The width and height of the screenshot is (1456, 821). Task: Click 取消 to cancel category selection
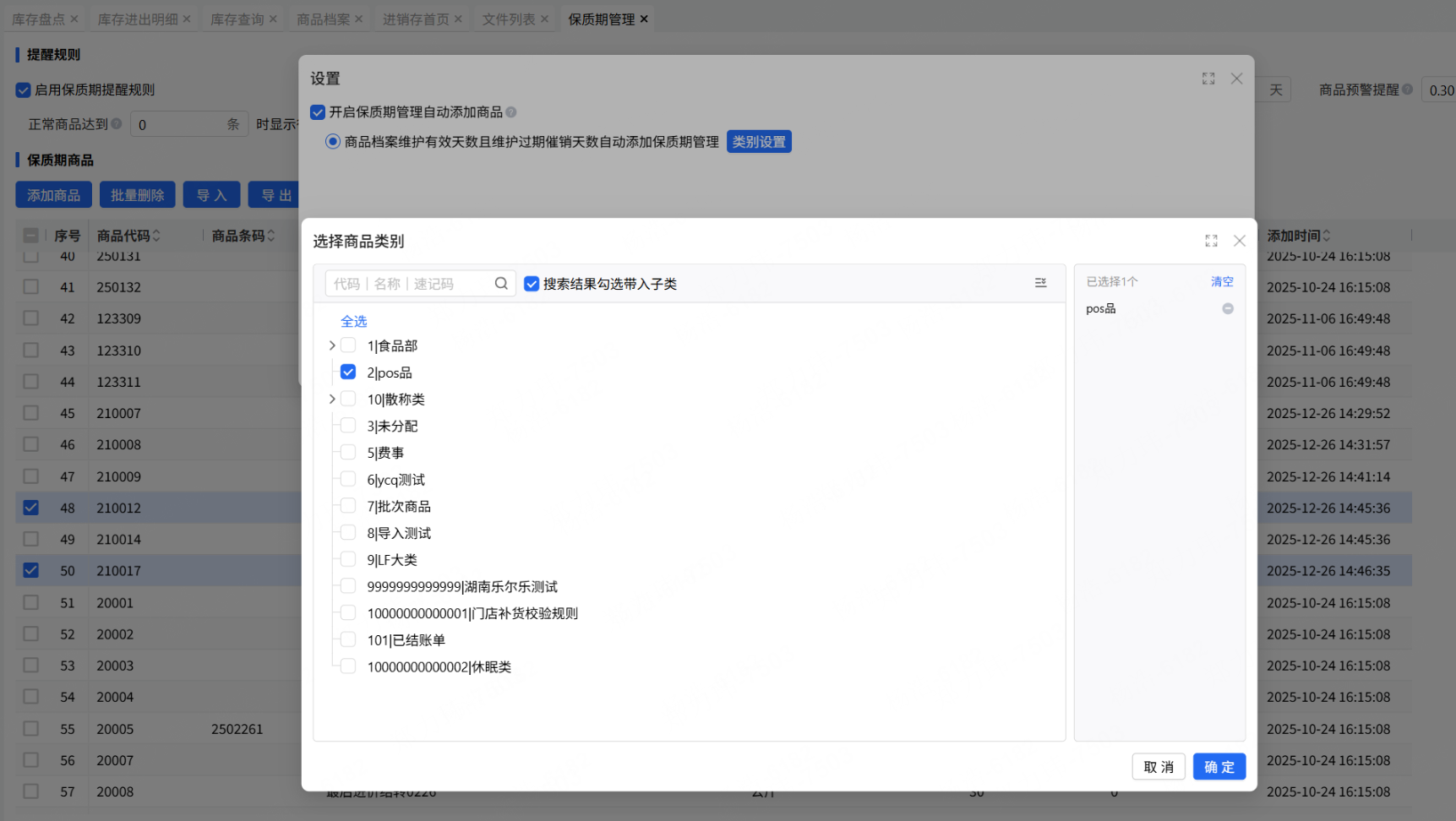pos(1159,767)
